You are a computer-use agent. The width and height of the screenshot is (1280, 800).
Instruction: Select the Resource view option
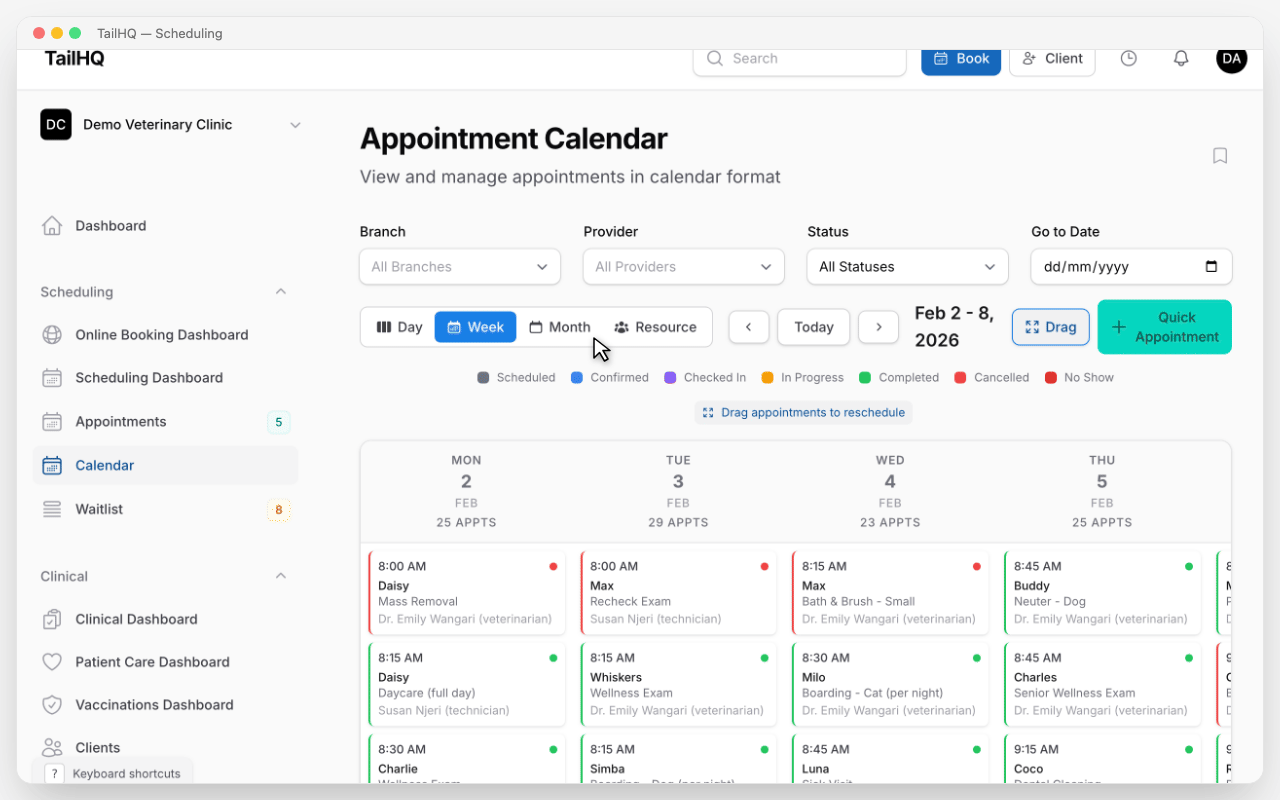656,327
